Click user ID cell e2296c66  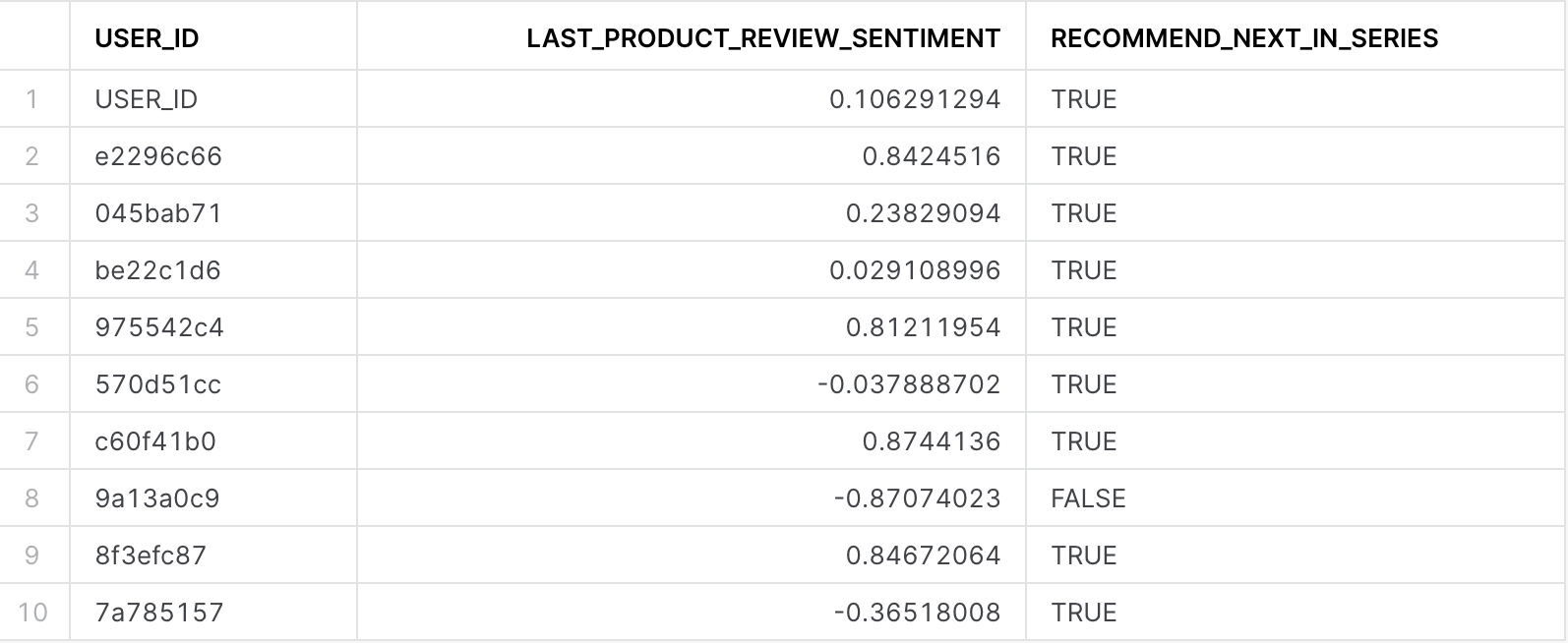[213, 156]
